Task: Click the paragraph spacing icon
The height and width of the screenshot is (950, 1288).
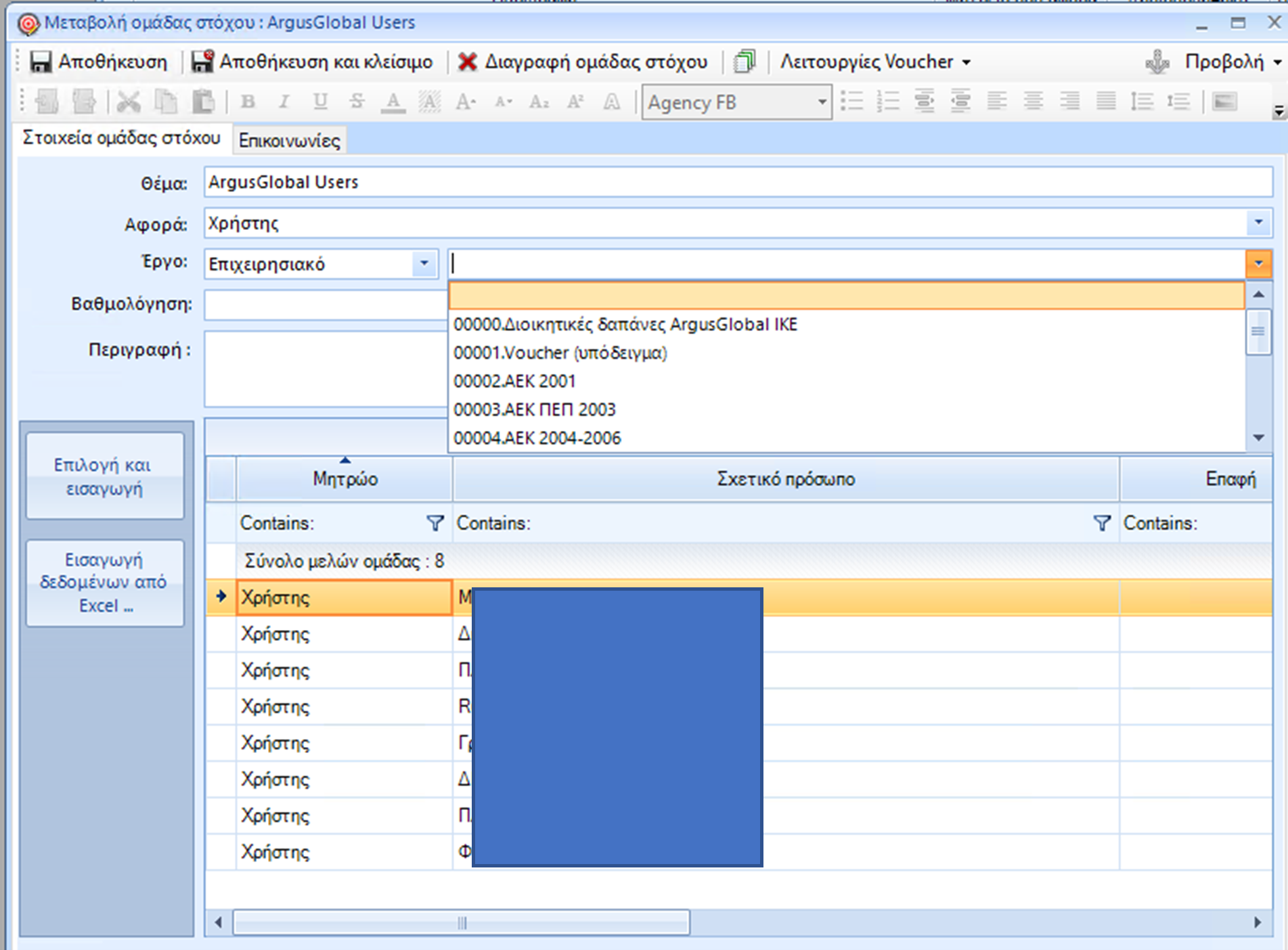Action: 1179,102
